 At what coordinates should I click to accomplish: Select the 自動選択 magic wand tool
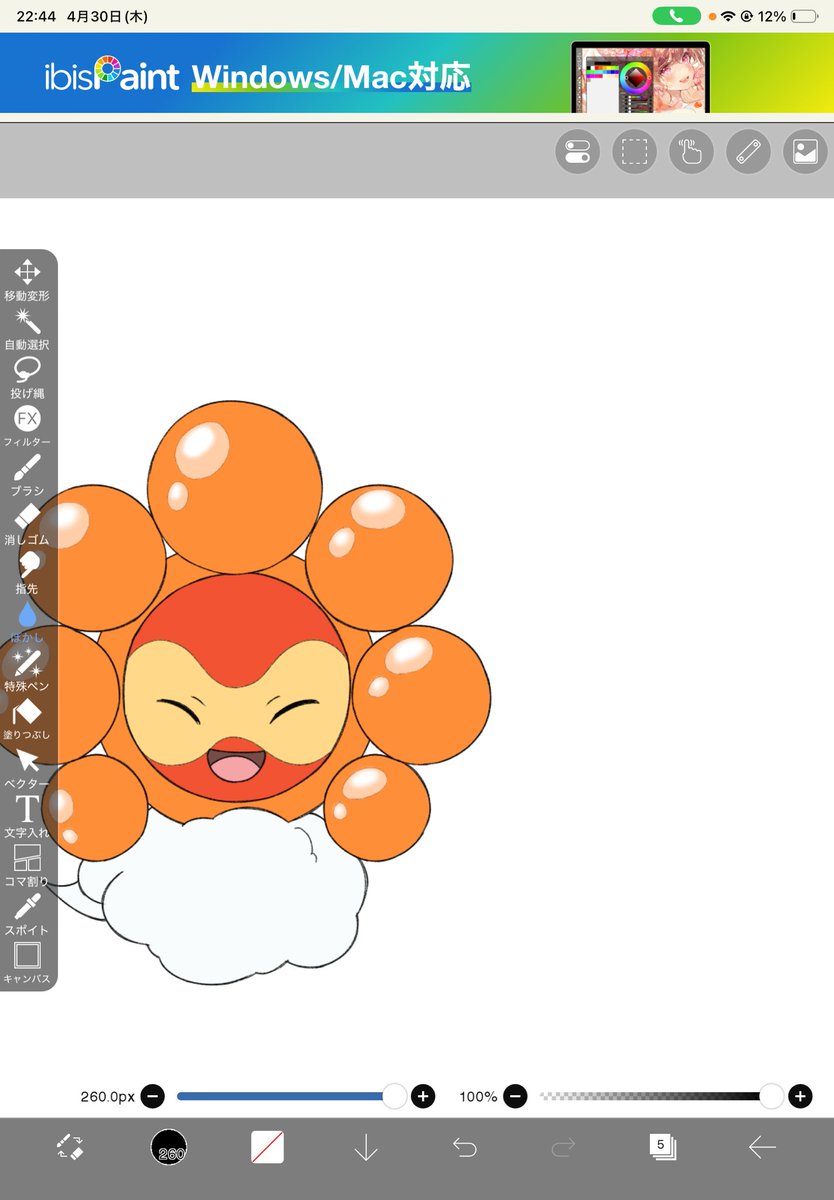tap(27, 328)
